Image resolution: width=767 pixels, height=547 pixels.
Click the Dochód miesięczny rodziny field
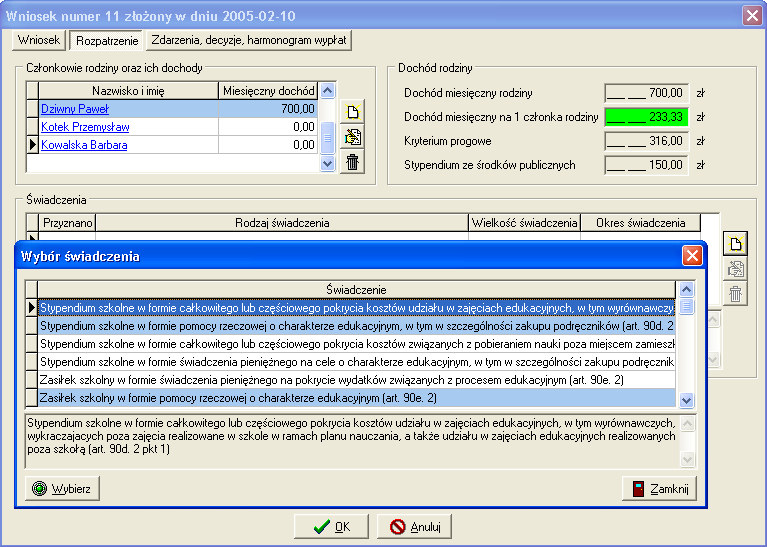(647, 93)
